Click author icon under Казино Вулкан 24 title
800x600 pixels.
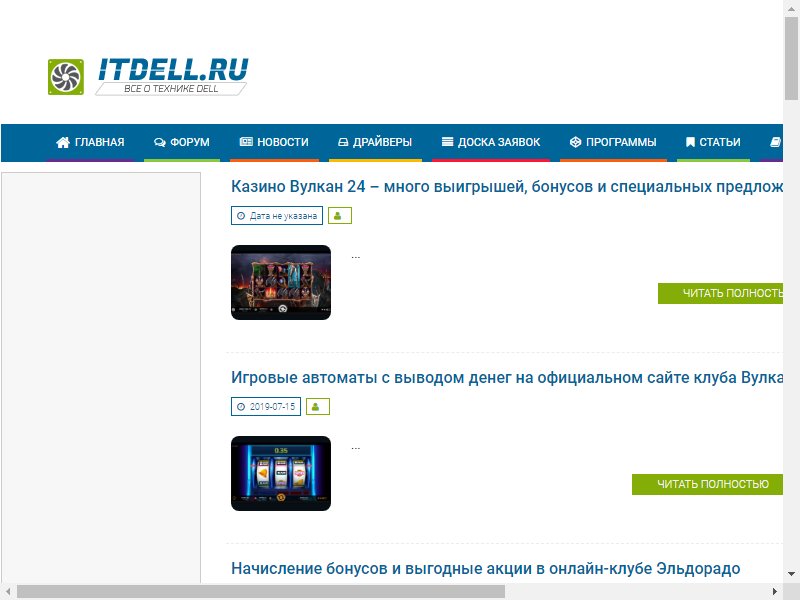coord(339,216)
